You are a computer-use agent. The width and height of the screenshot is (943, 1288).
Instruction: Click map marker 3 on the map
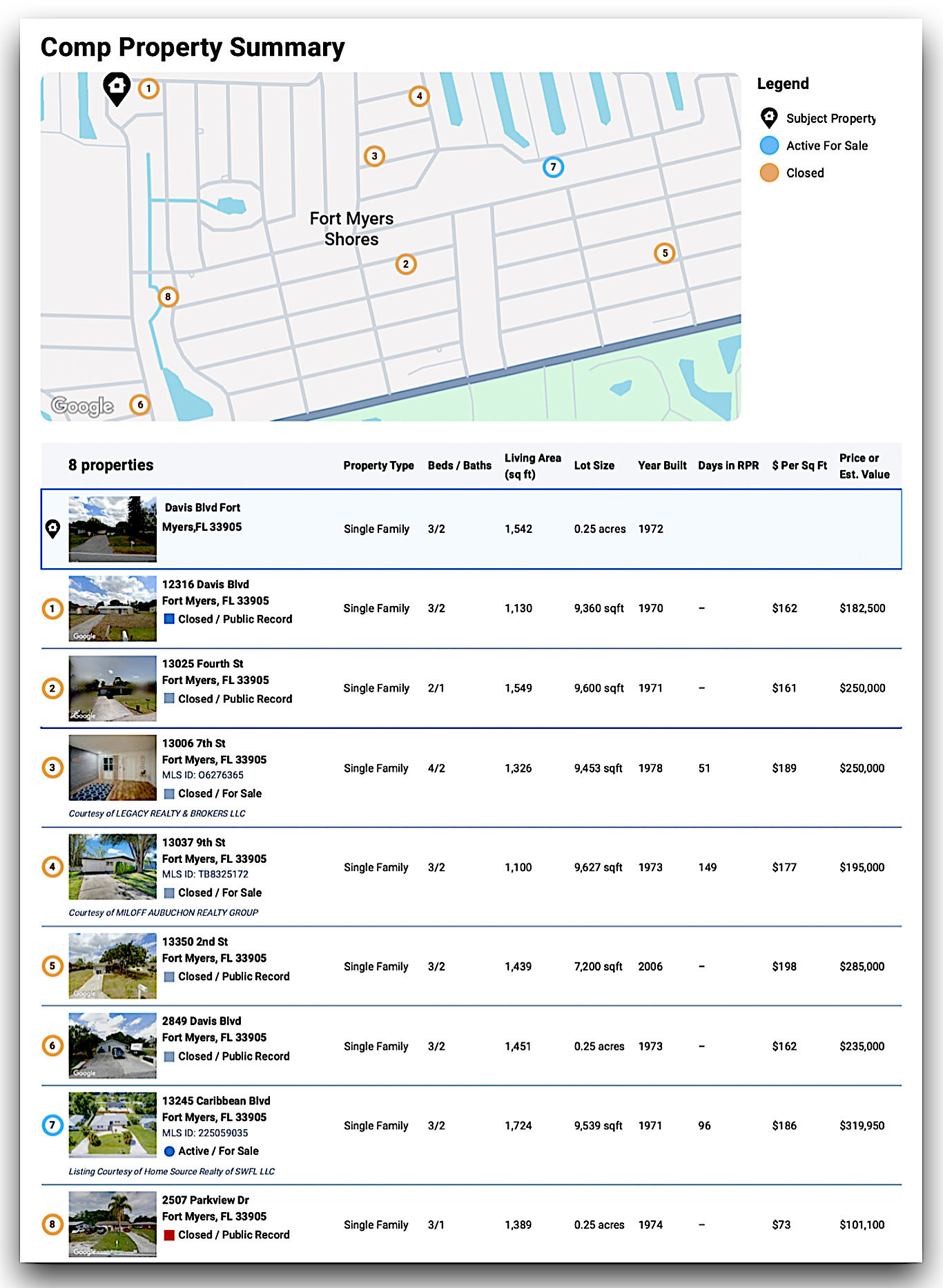[x=374, y=156]
